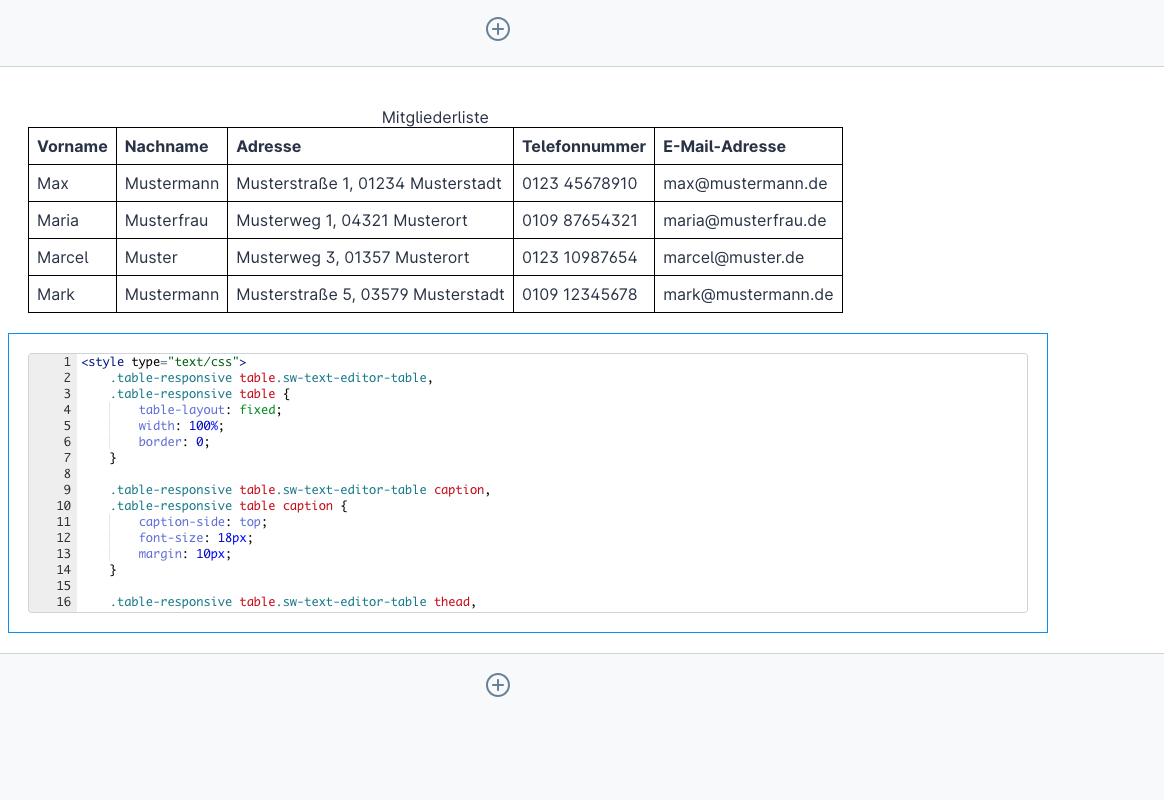The height and width of the screenshot is (800, 1164).
Task: Select the E-Mail-Adresse header cell
Action: [x=724, y=146]
